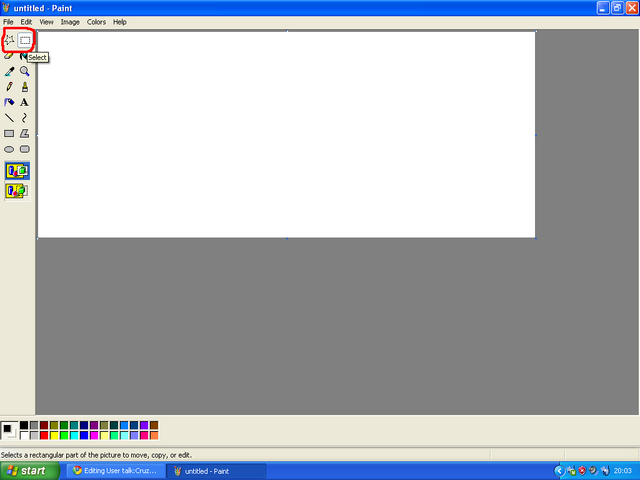Pick the black color swatch
This screenshot has height=480, width=640.
coord(24,426)
